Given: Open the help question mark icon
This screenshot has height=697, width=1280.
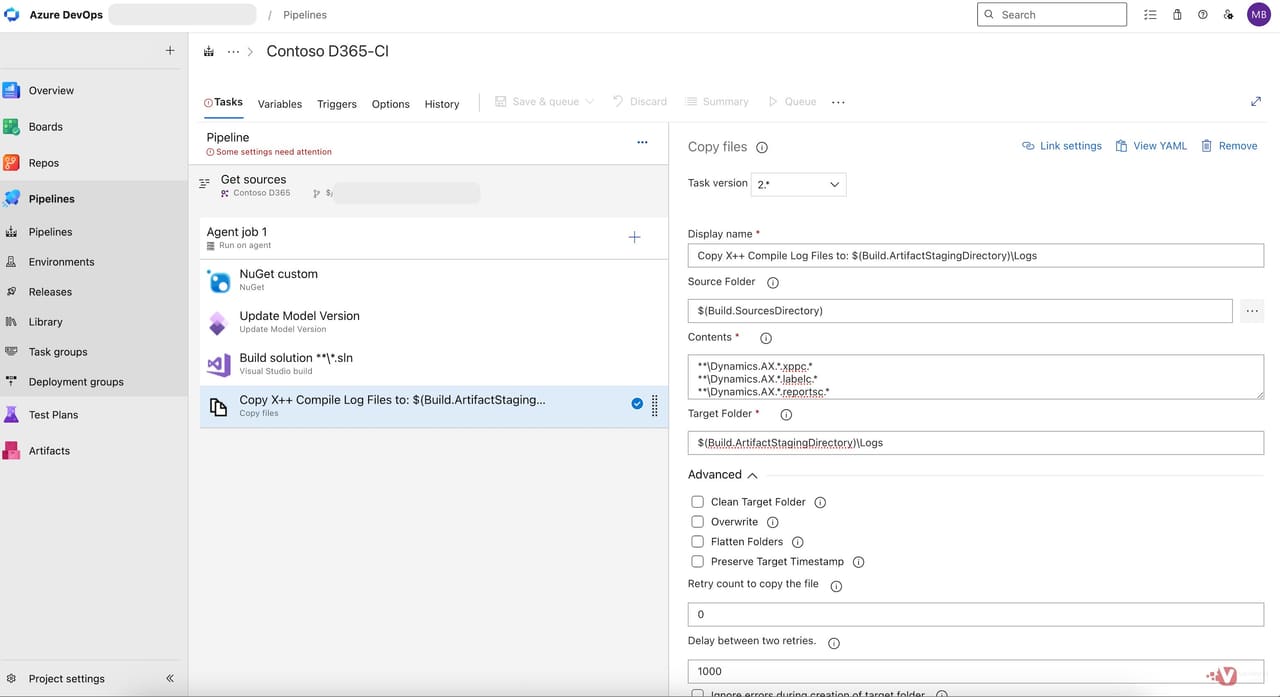Looking at the screenshot, I should 1203,15.
